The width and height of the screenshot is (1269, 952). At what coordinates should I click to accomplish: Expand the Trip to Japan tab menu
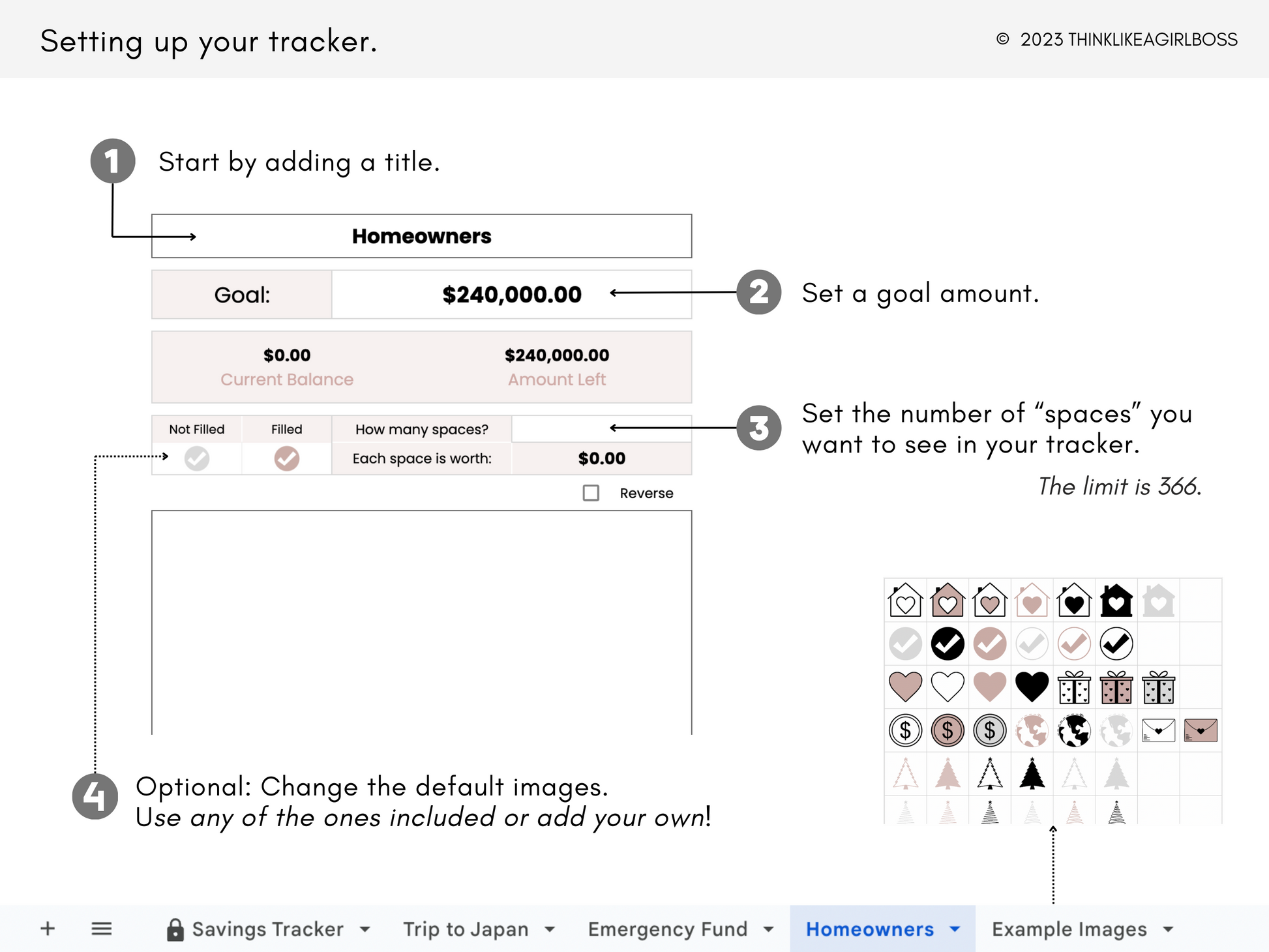pyautogui.click(x=550, y=929)
